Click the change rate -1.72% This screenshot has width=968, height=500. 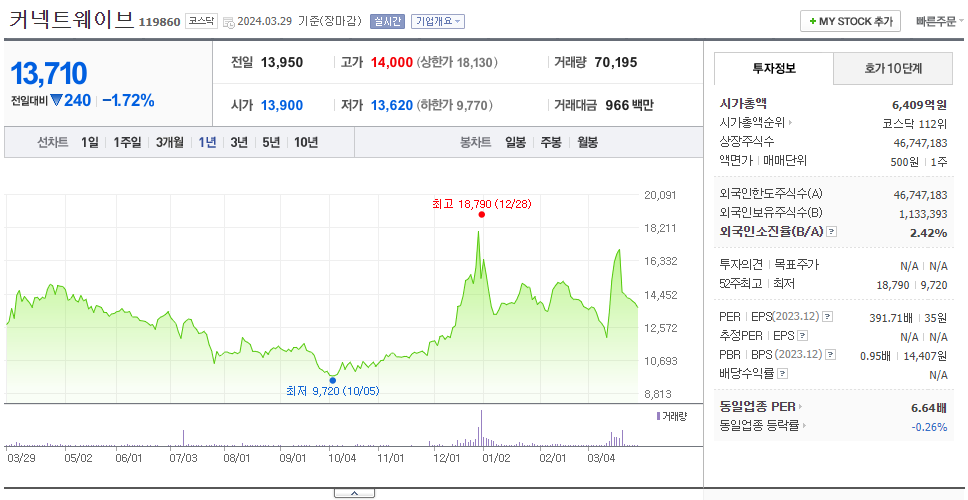pyautogui.click(x=128, y=101)
